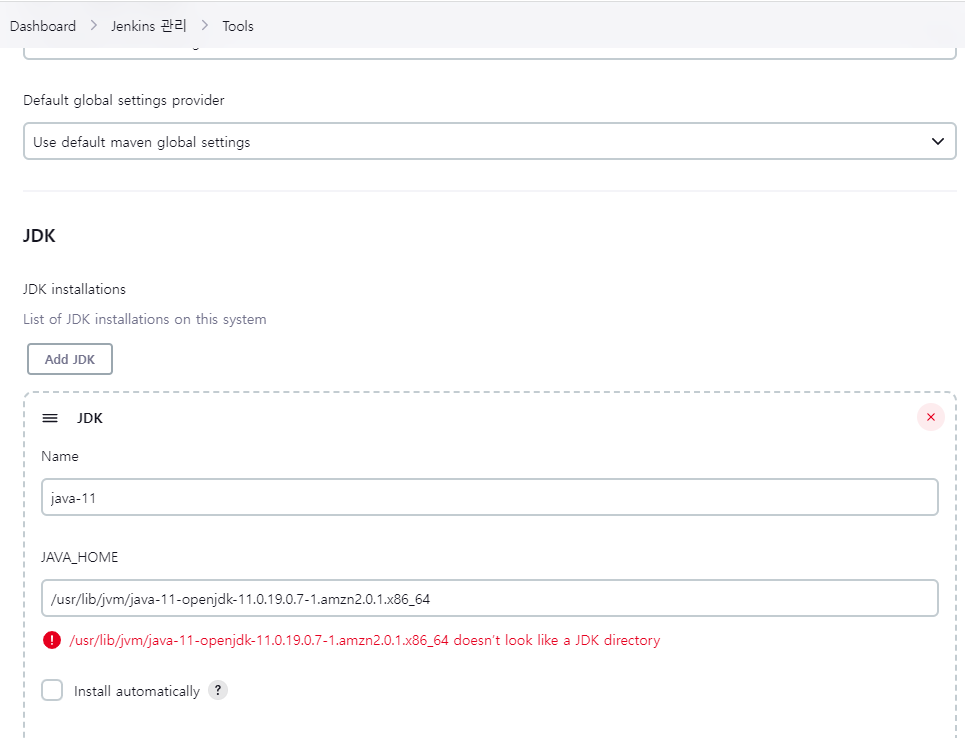Open the Jenkins 관리 breadcrumb
Screen dimensions: 965x738
[148, 26]
